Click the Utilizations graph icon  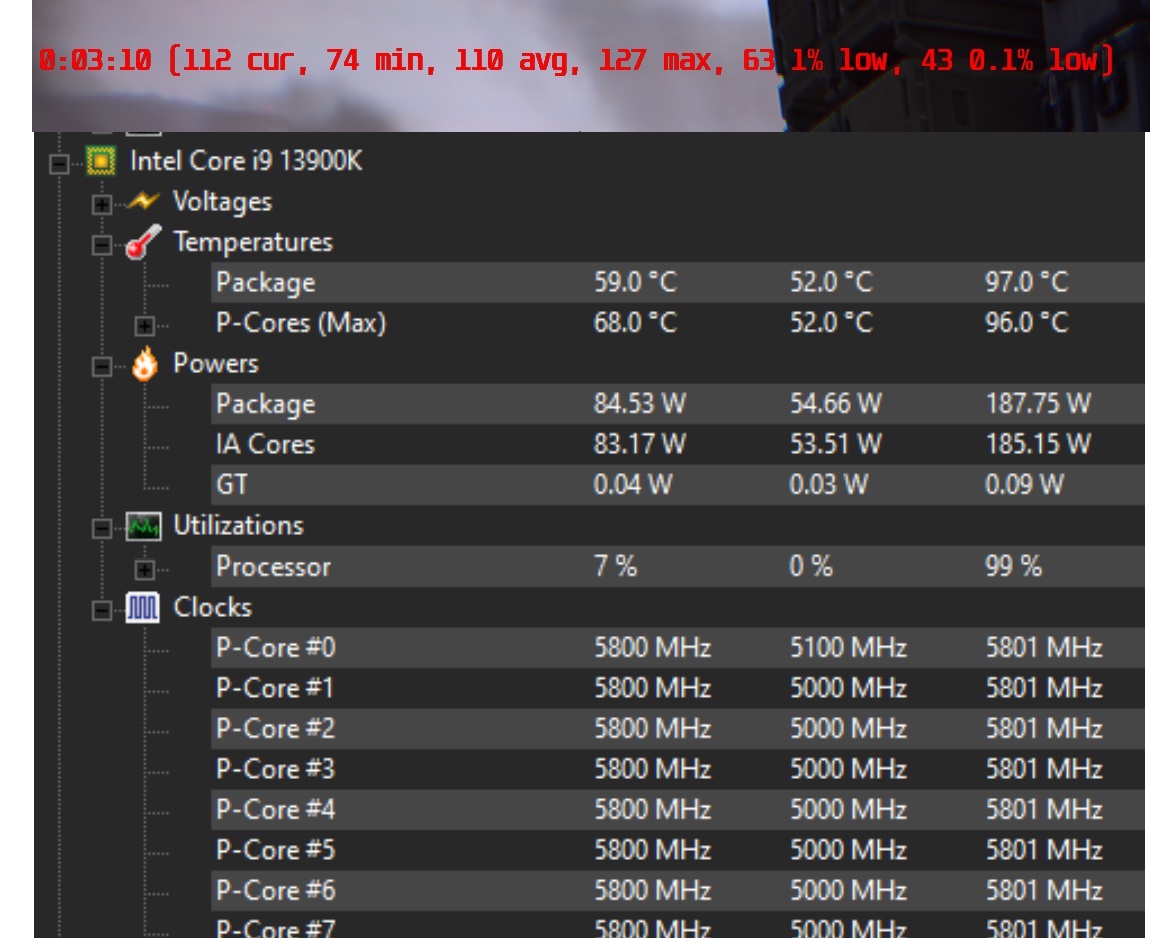pos(143,526)
